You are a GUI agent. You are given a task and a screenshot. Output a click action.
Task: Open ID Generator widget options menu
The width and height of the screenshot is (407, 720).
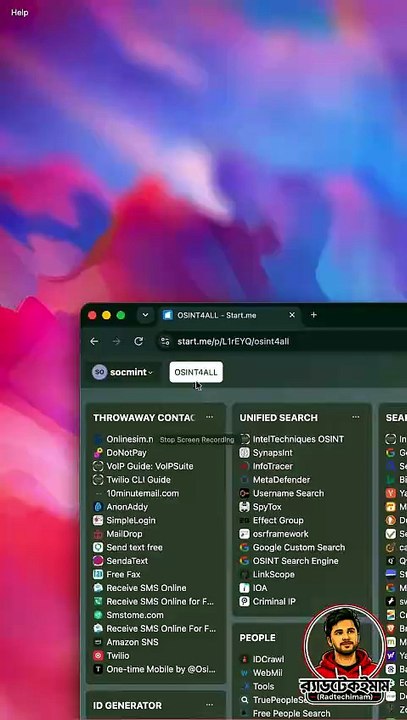tap(209, 704)
